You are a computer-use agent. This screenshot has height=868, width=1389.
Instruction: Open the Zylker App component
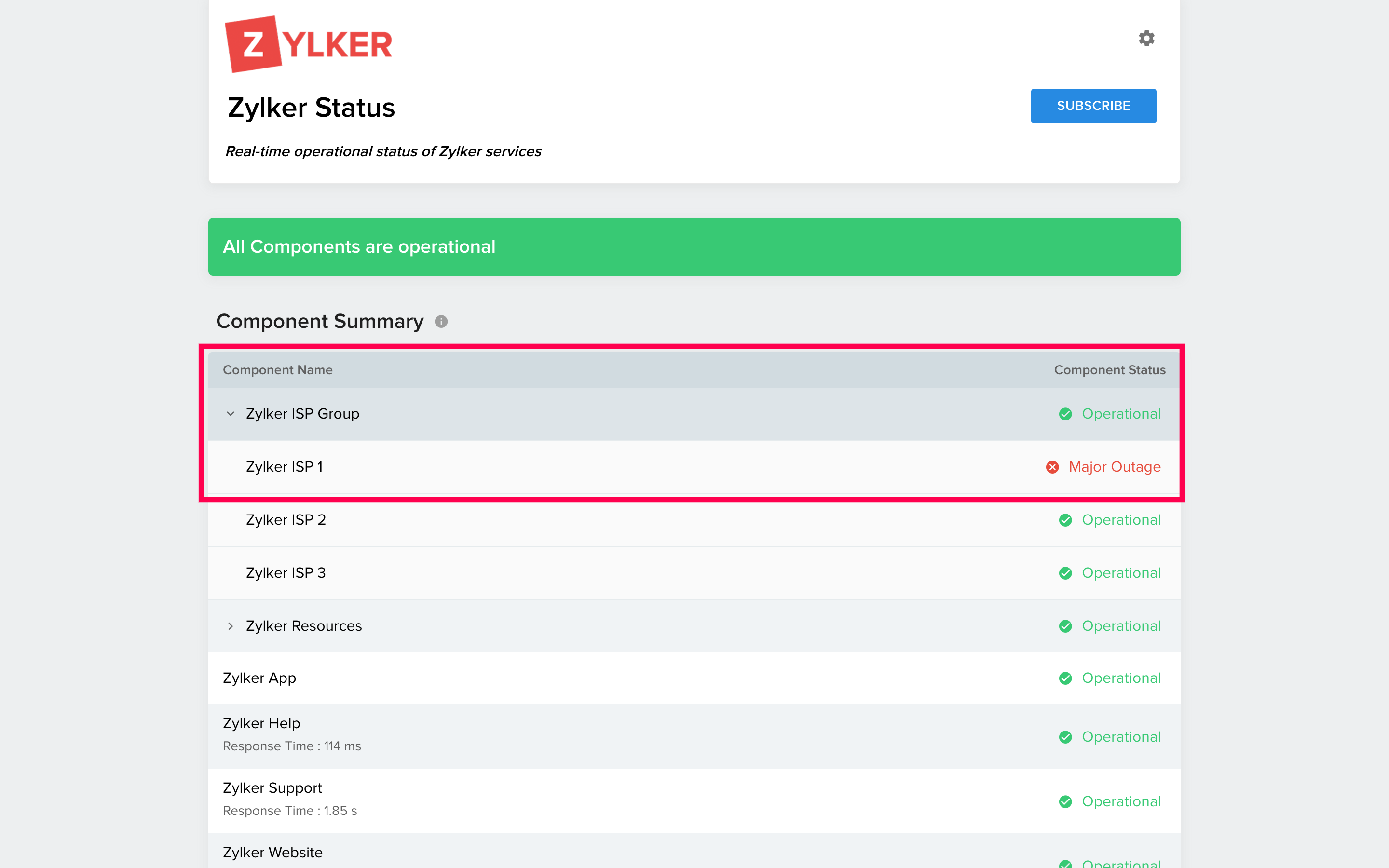[x=259, y=678]
